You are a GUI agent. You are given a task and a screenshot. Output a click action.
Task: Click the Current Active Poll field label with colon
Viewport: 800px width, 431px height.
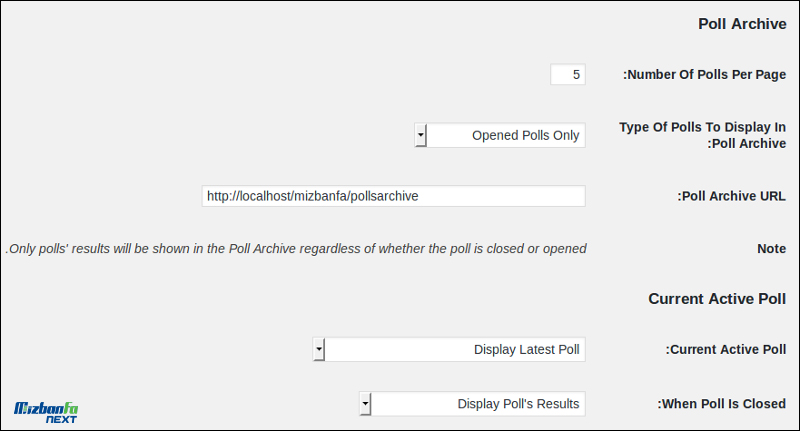click(x=726, y=349)
